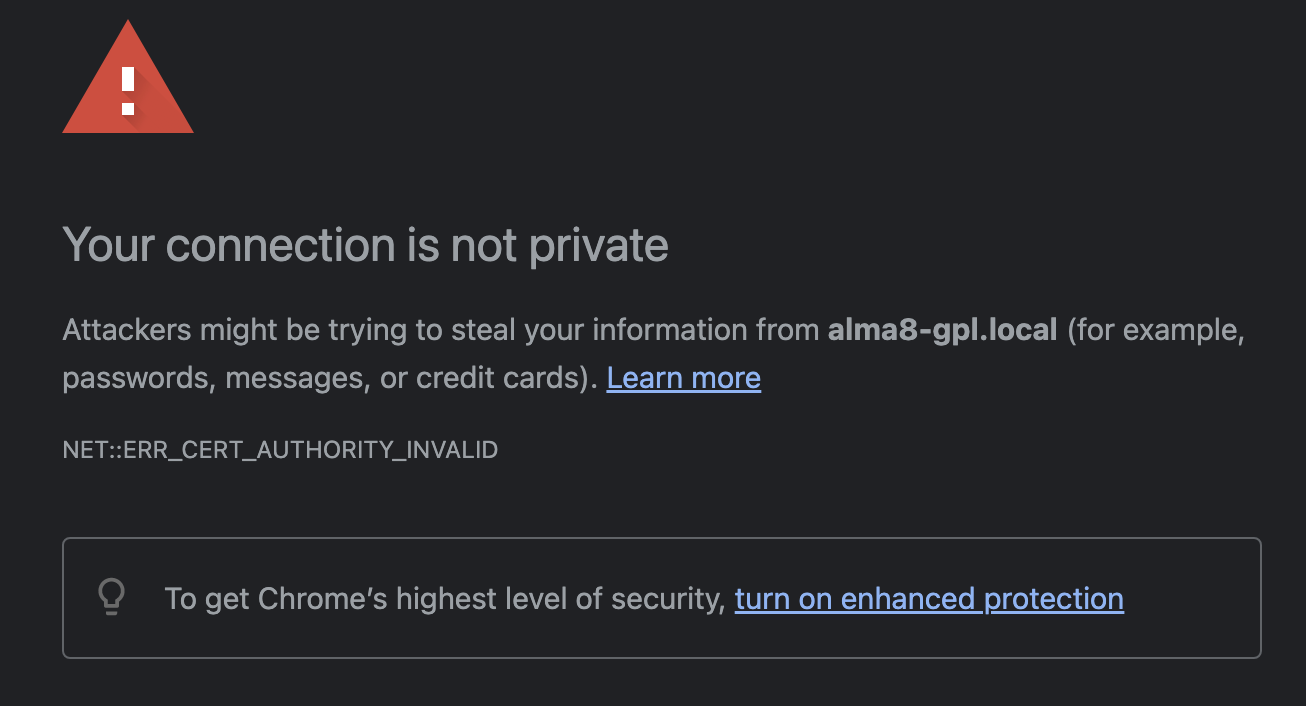Click the "(for example," text

pyautogui.click(x=1156, y=330)
